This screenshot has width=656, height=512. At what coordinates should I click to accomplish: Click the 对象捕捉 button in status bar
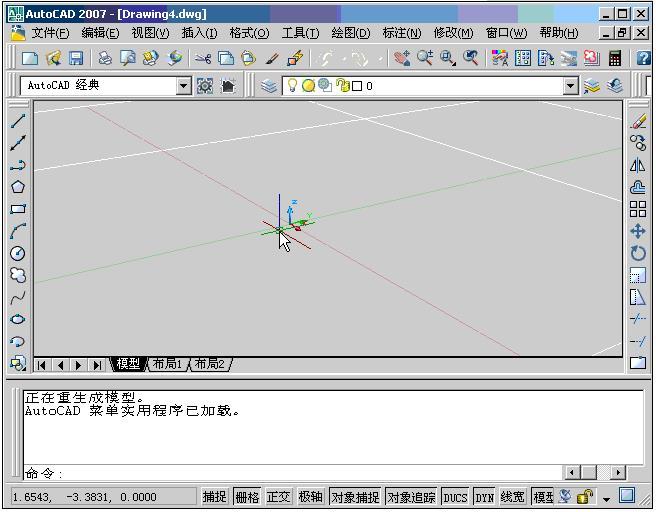(355, 497)
